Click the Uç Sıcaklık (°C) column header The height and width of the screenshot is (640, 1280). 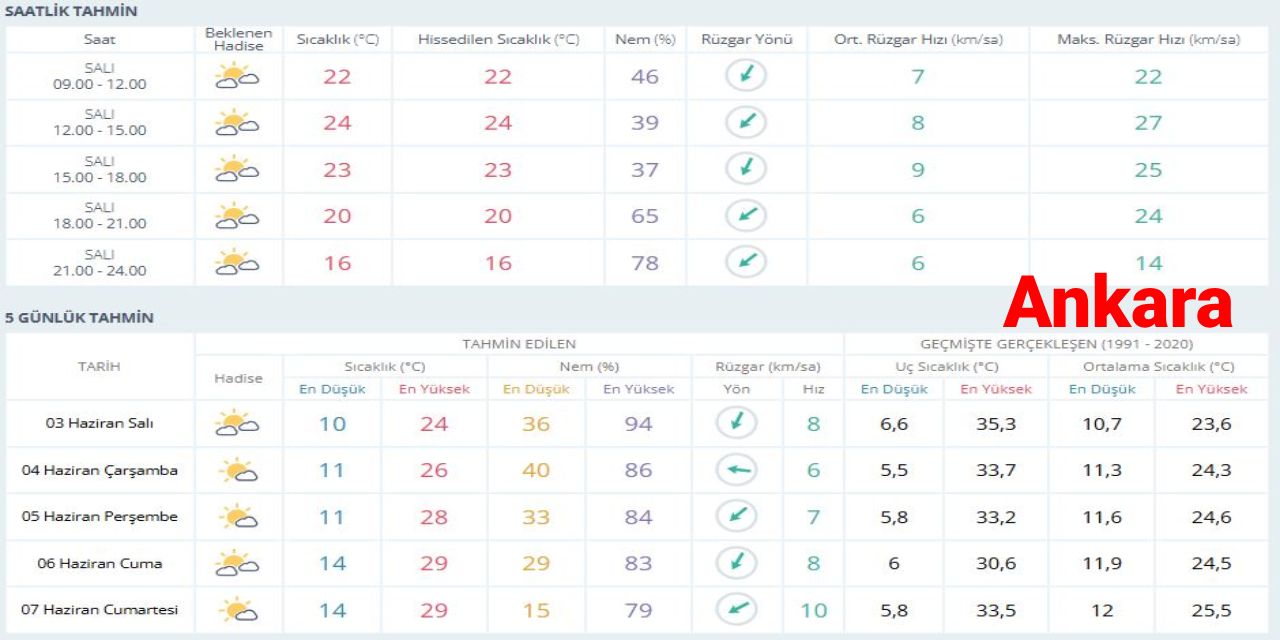pos(944,366)
